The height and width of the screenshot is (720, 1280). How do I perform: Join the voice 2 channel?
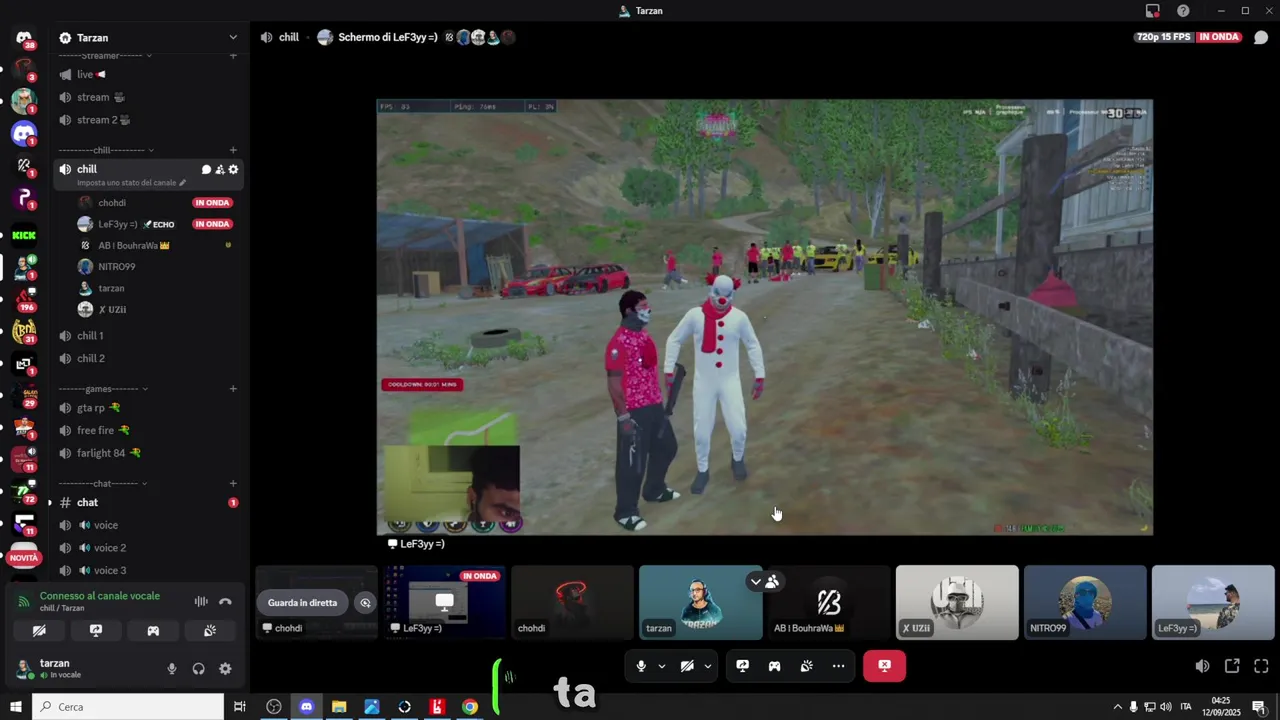click(148, 548)
